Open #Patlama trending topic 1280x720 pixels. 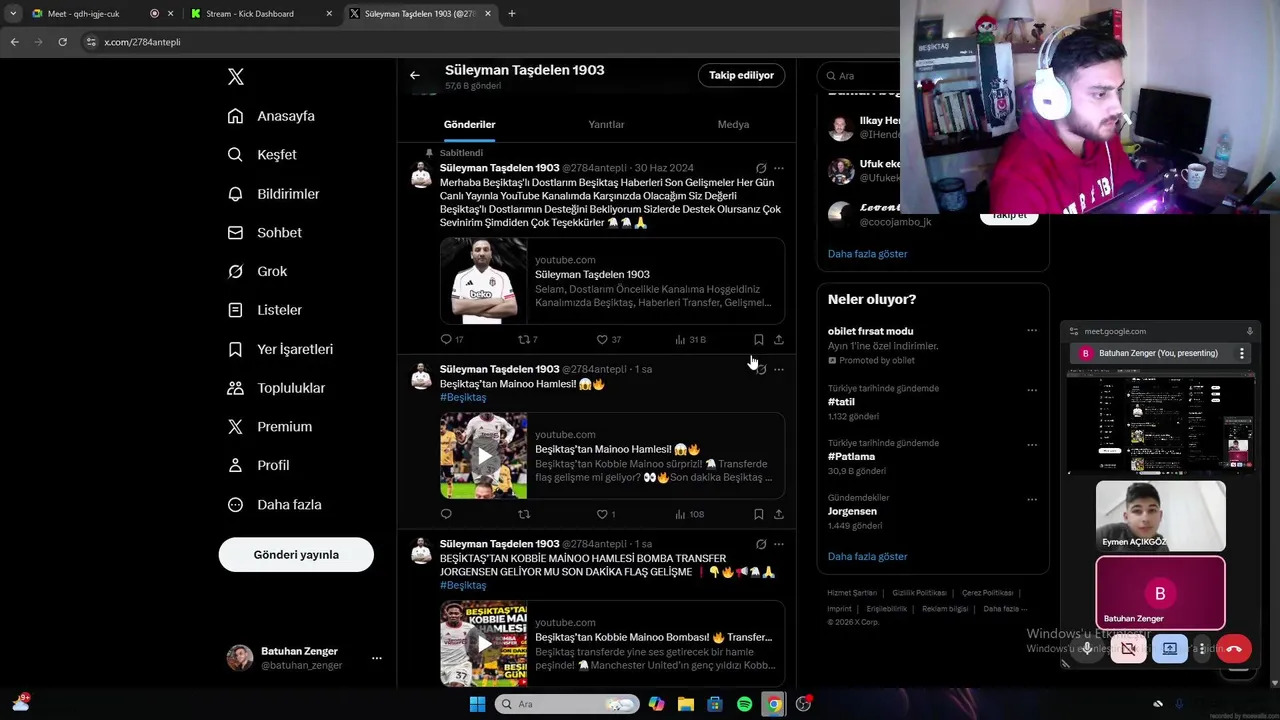pos(851,457)
